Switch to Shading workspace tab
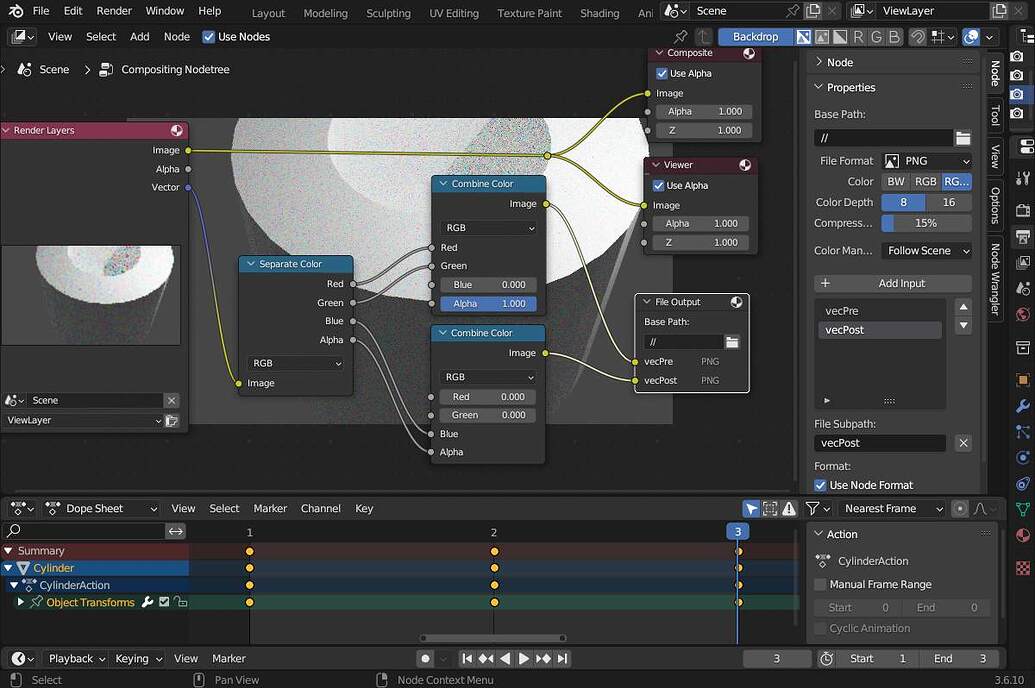 click(599, 13)
